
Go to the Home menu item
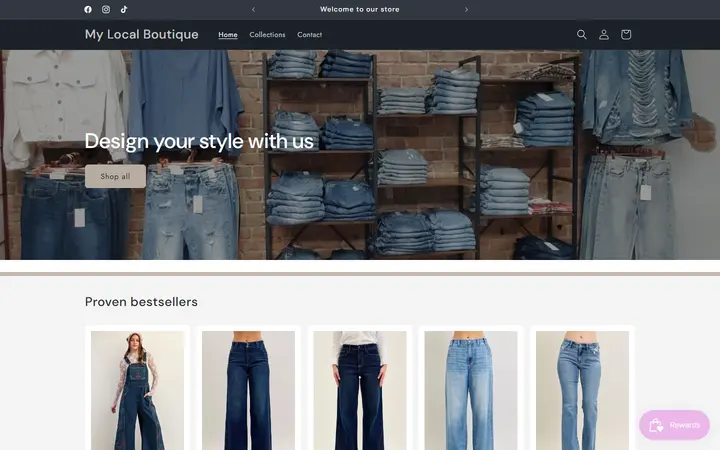pos(228,34)
